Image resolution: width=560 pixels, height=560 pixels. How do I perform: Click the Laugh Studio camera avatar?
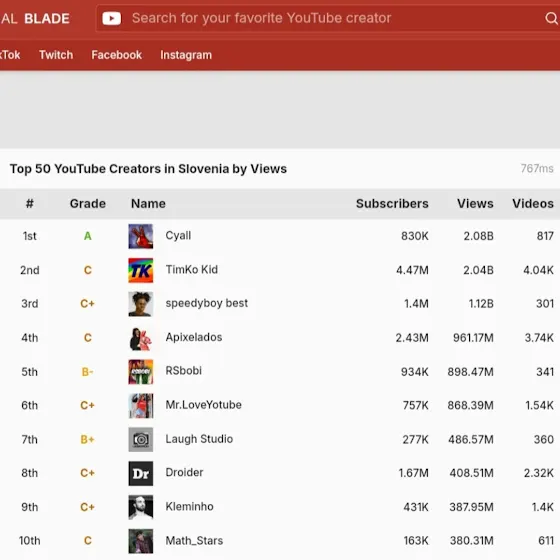[x=141, y=439]
